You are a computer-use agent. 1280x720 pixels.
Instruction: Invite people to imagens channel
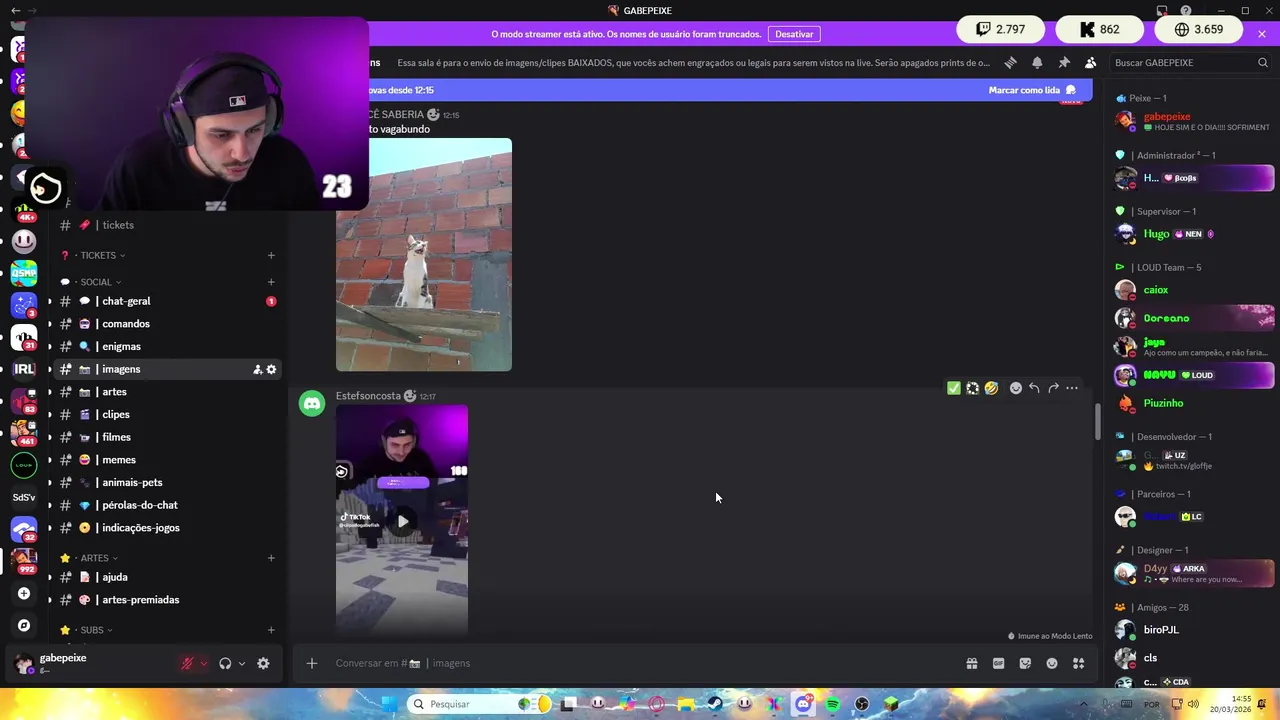click(257, 369)
